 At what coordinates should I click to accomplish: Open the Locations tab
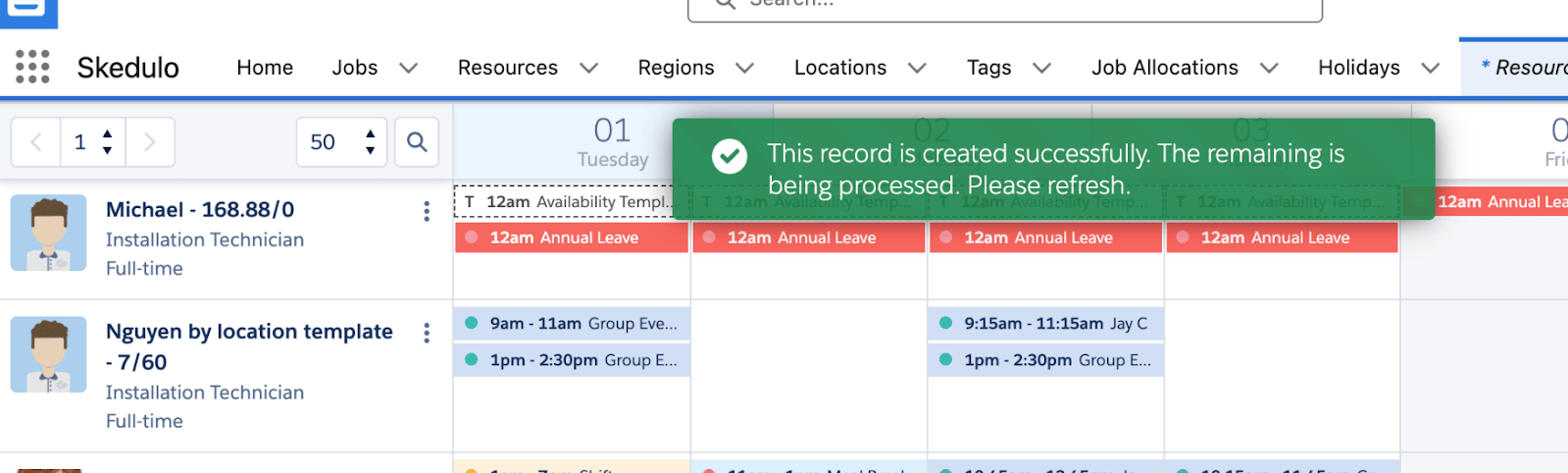[840, 68]
